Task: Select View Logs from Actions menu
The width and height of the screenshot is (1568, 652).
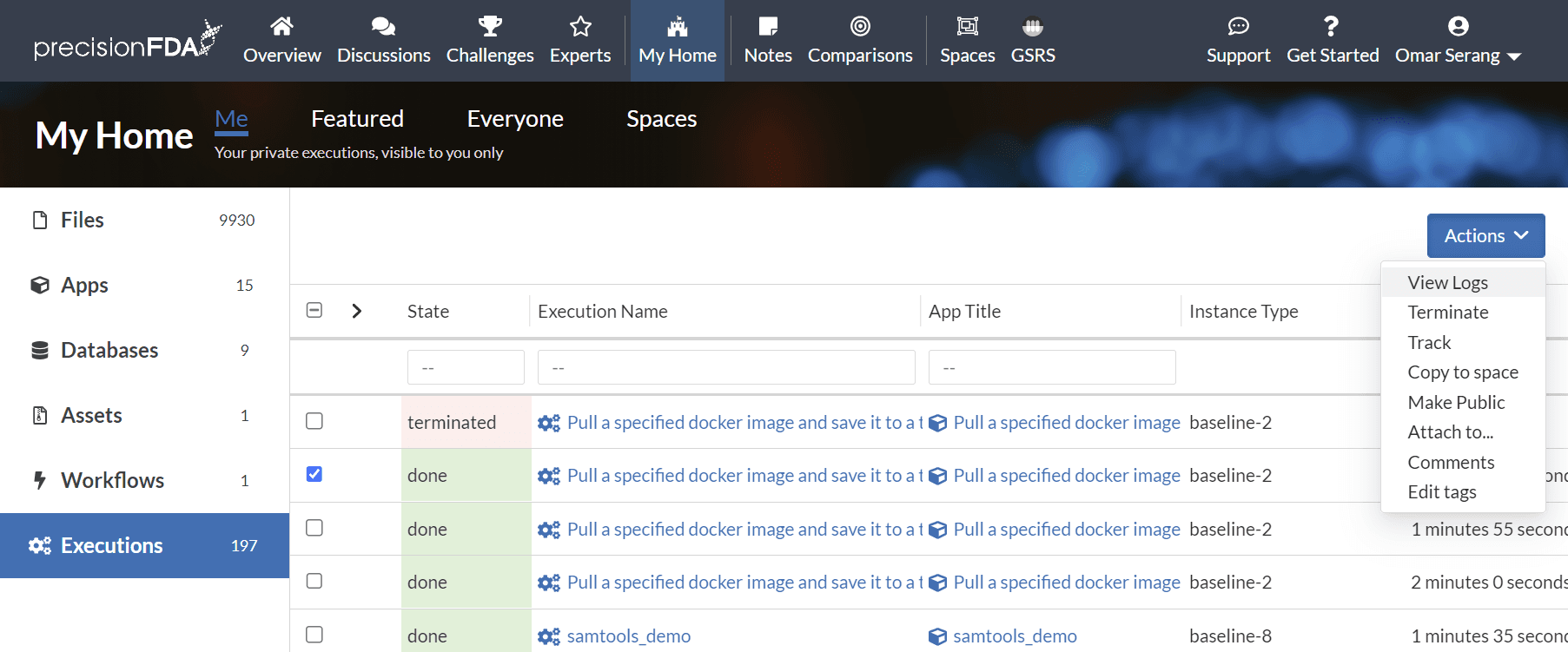Action: tap(1447, 282)
